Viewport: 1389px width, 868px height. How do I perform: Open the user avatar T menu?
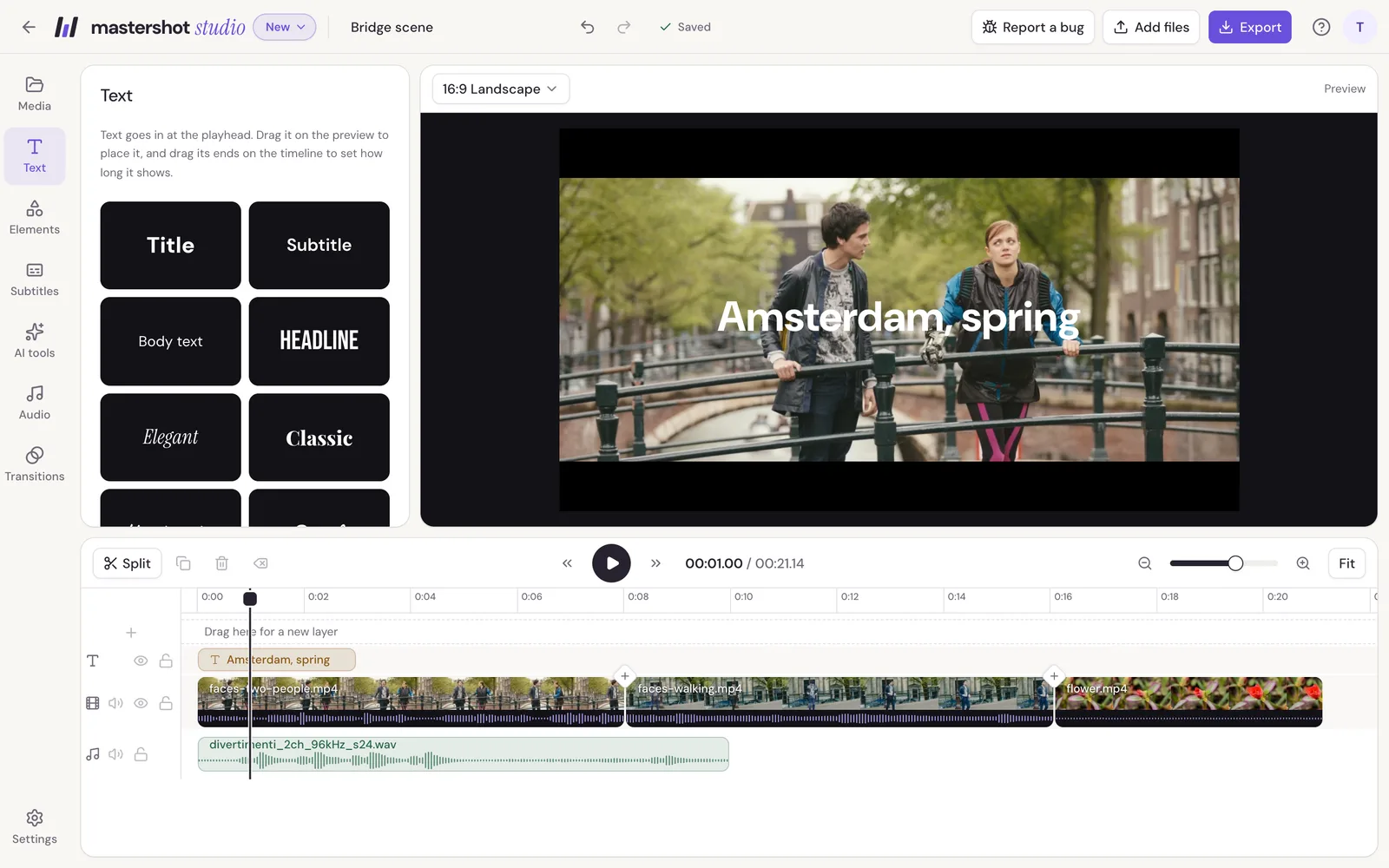[x=1359, y=27]
